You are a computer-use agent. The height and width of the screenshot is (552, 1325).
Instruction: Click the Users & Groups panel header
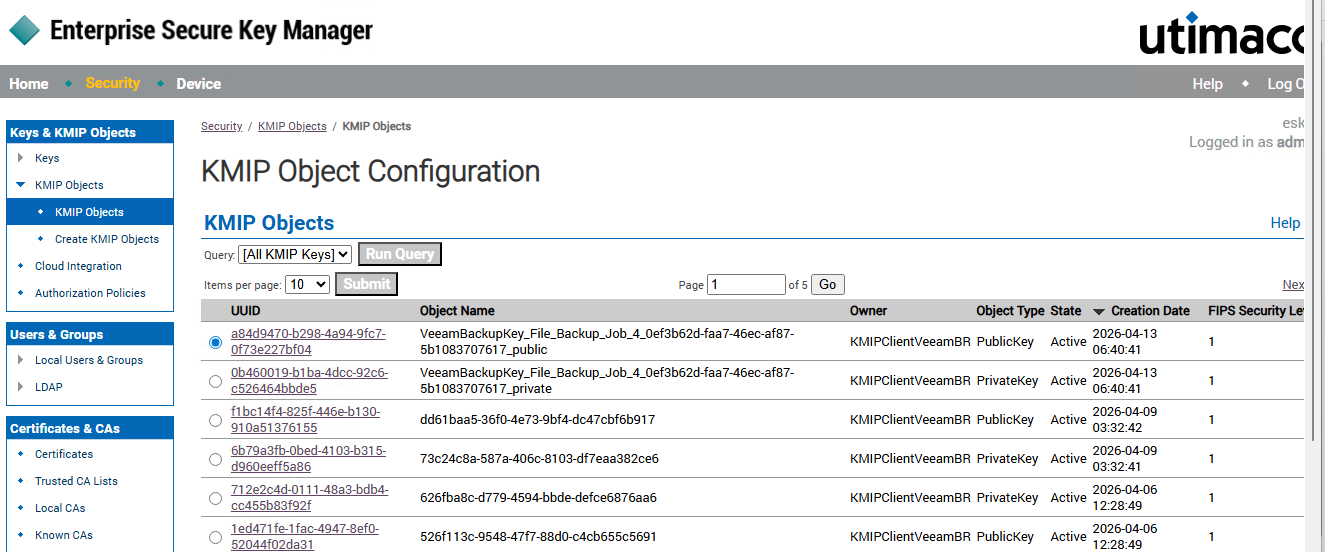click(90, 334)
